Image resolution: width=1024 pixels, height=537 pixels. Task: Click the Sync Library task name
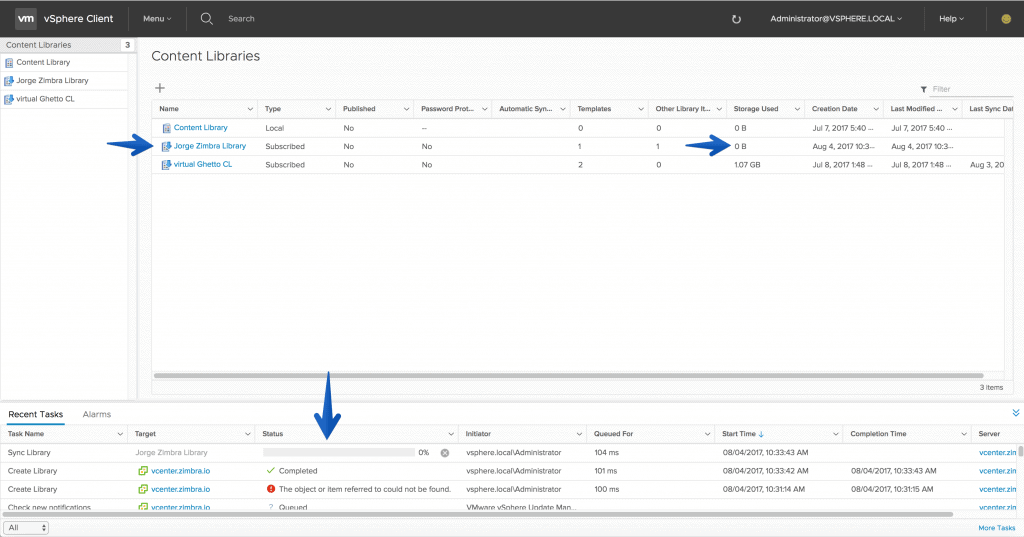click(29, 453)
